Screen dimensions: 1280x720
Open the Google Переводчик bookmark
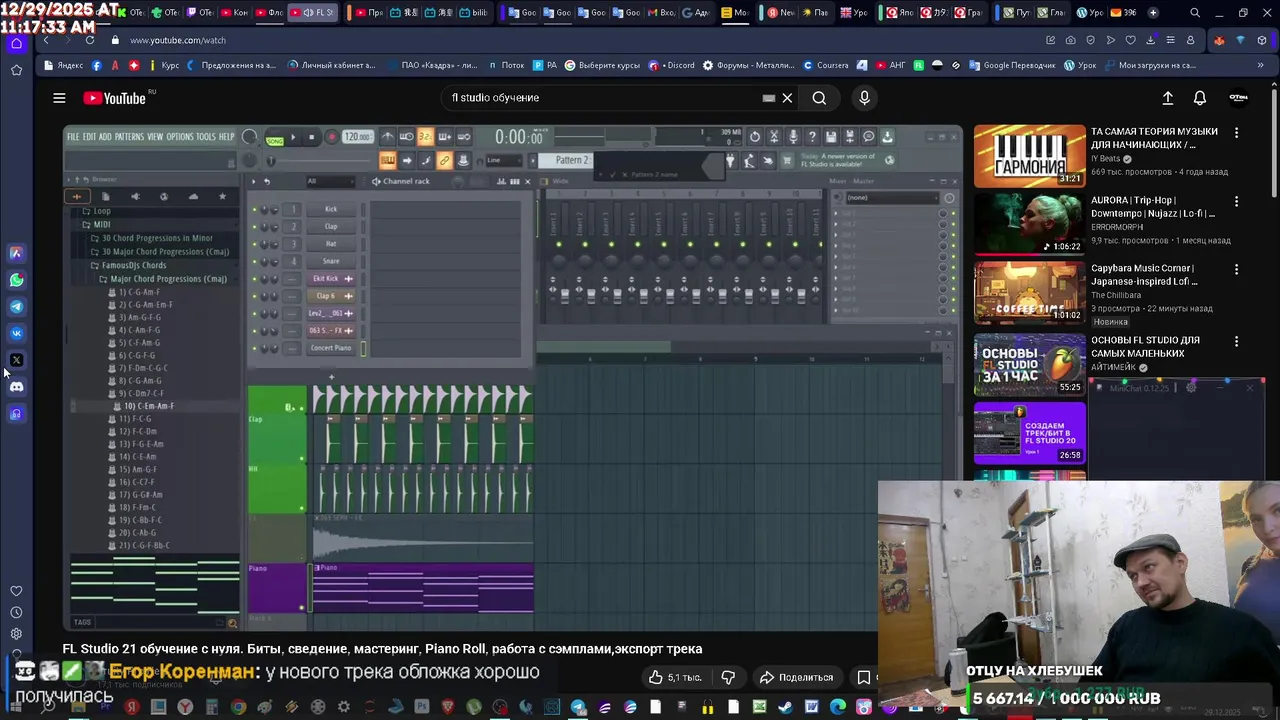tap(1012, 65)
